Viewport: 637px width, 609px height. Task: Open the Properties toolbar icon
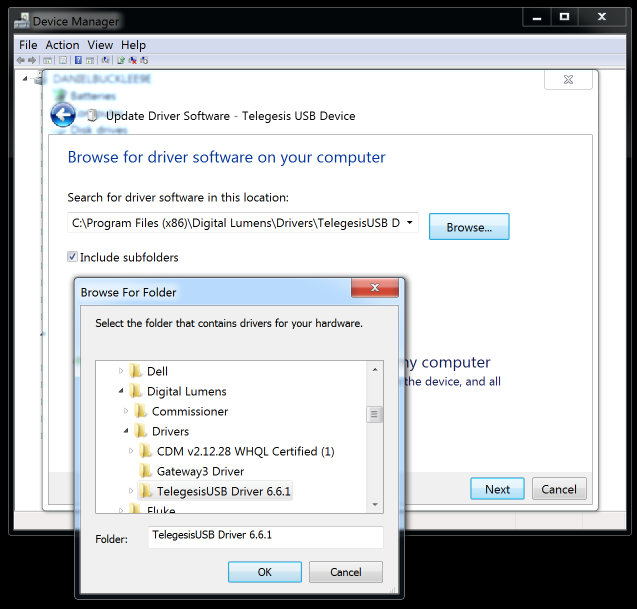tap(63, 61)
